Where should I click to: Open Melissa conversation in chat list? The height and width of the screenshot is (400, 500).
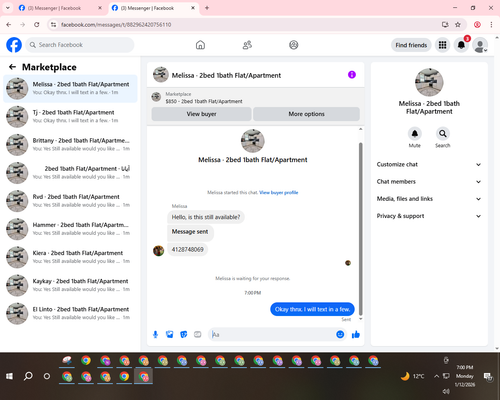70,88
